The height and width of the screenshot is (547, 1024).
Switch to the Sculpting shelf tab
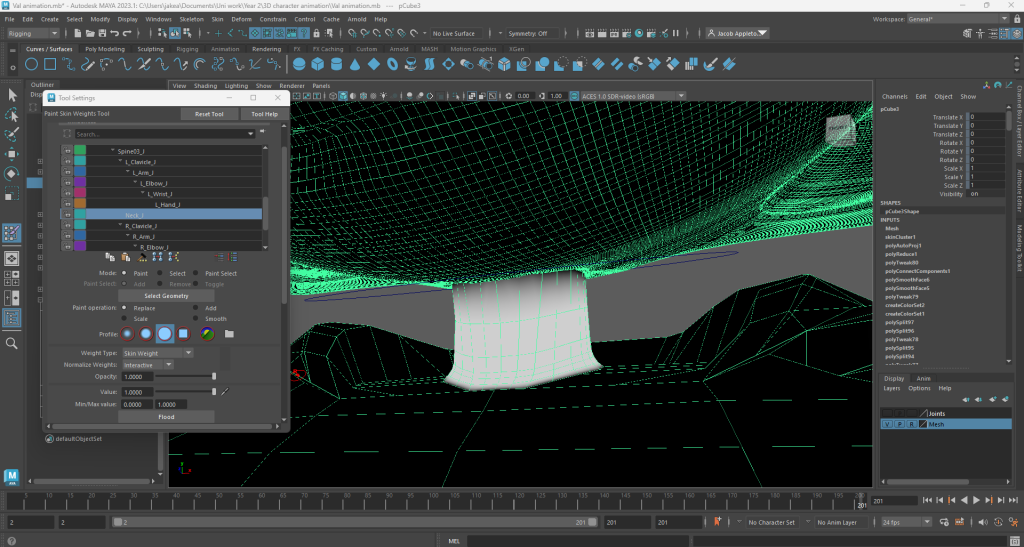coord(150,48)
